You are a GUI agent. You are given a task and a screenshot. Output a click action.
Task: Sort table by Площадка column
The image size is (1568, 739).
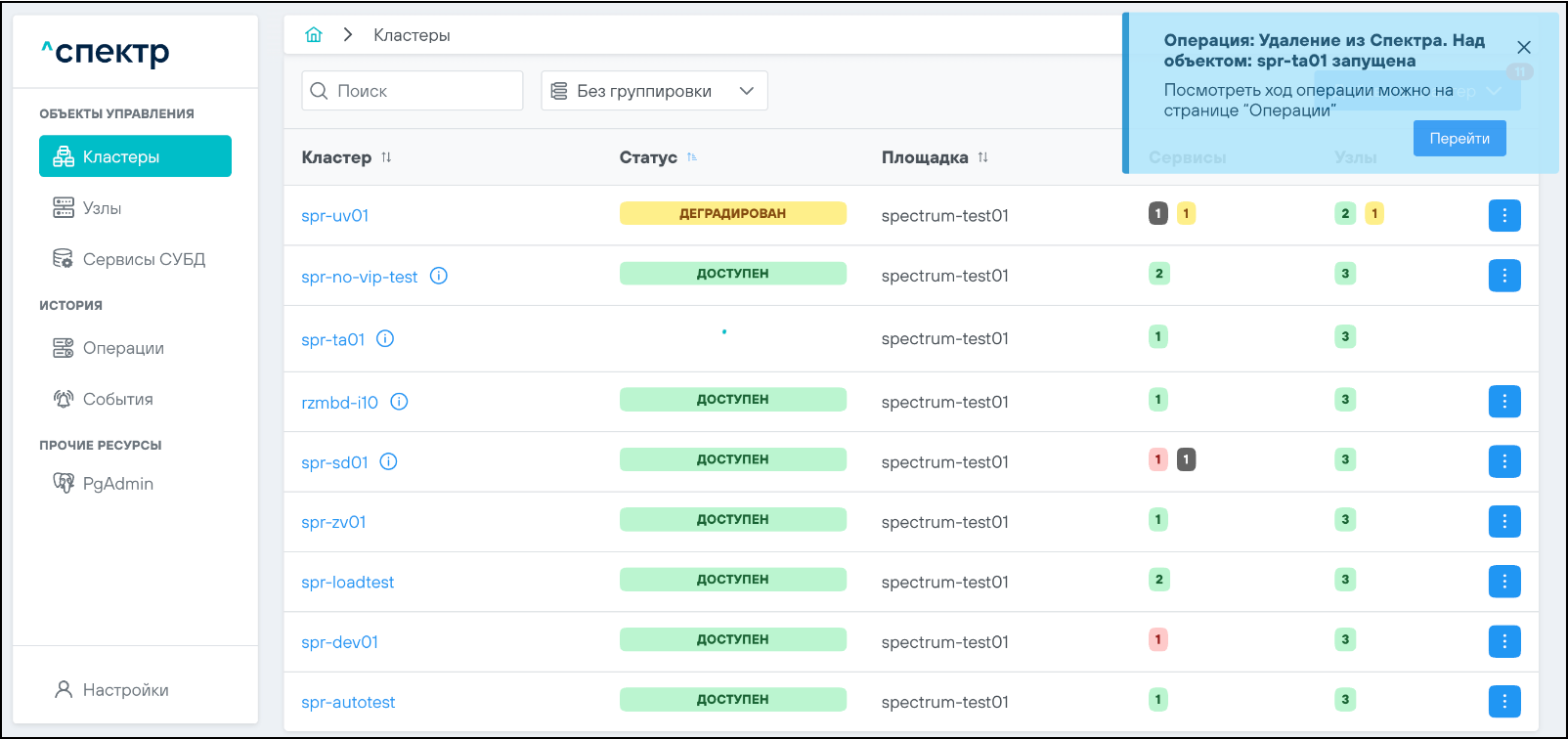pos(982,157)
